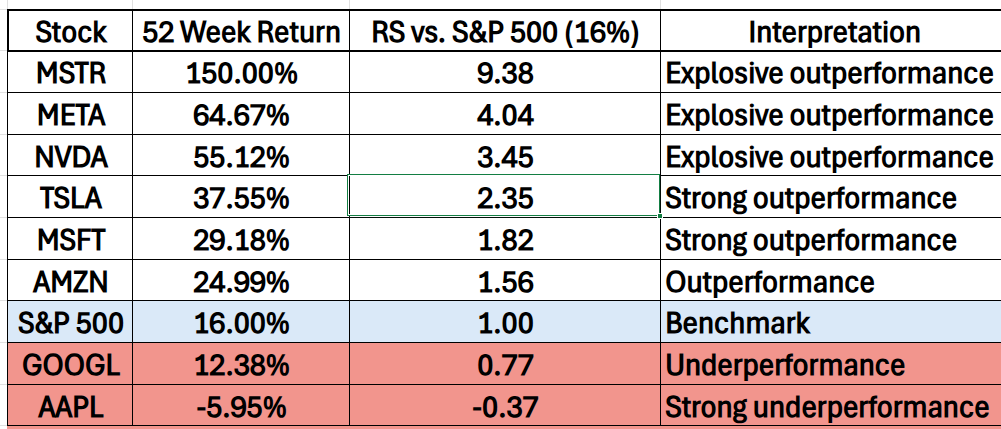
Task: Click the TSLA stock cell
Action: click(x=70, y=198)
